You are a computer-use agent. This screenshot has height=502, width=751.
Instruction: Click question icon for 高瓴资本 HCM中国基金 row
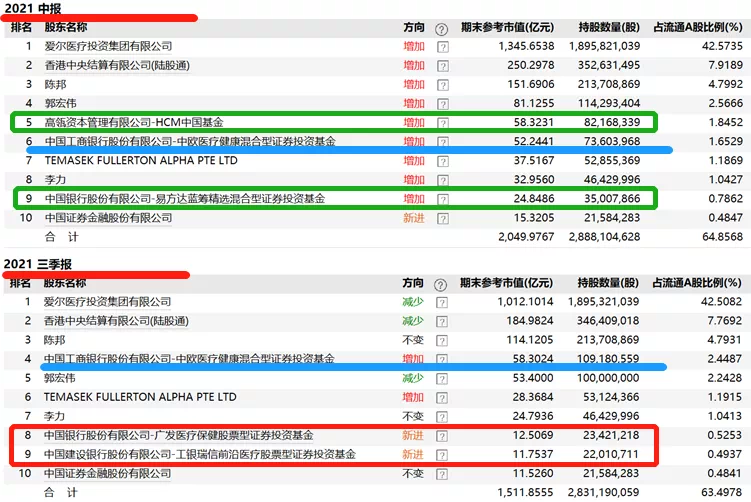(x=443, y=123)
